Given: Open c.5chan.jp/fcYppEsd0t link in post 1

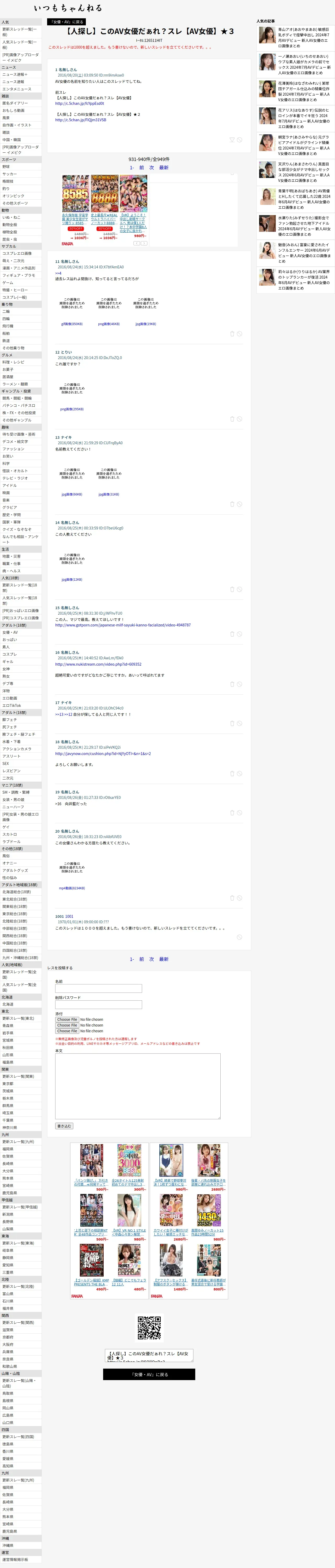Looking at the screenshot, I should click(x=80, y=103).
